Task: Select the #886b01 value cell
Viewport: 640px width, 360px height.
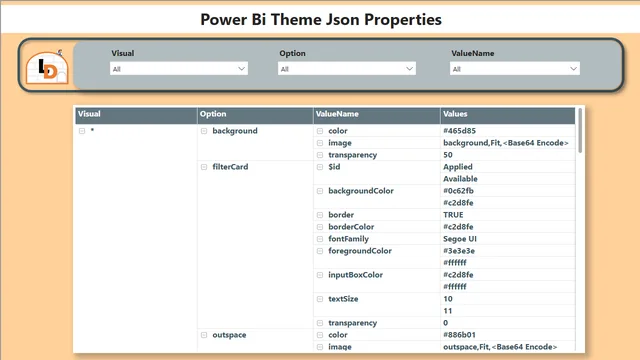Action: tap(508, 335)
